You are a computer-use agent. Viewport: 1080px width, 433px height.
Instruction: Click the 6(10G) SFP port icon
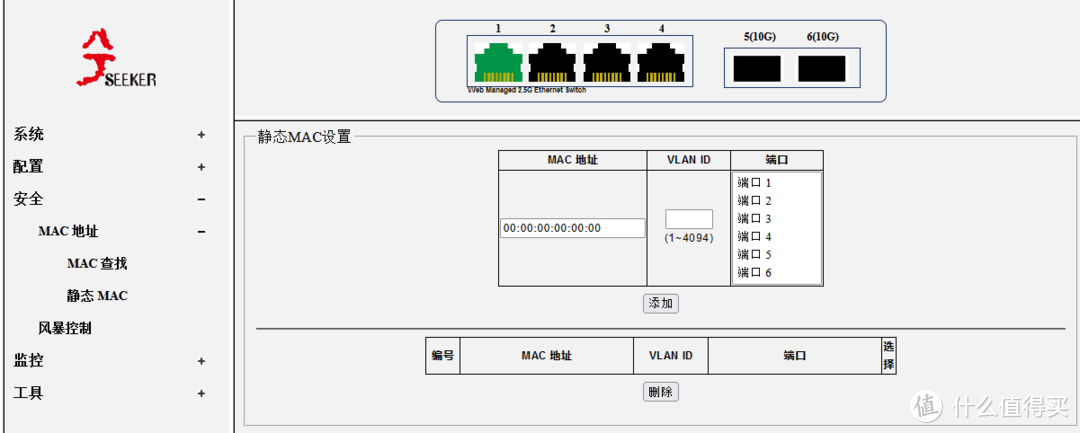click(x=822, y=69)
